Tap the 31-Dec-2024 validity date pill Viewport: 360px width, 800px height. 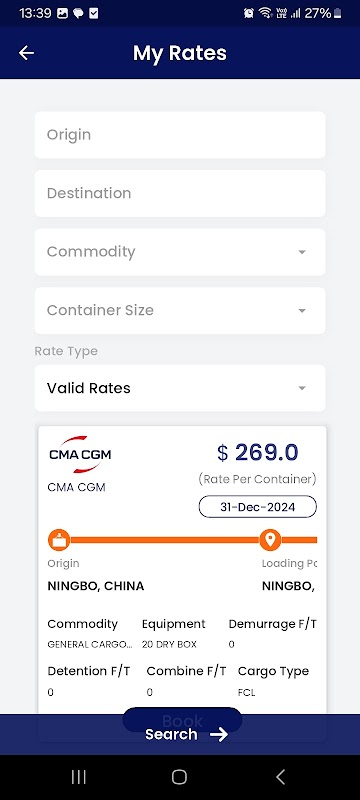pyautogui.click(x=258, y=507)
